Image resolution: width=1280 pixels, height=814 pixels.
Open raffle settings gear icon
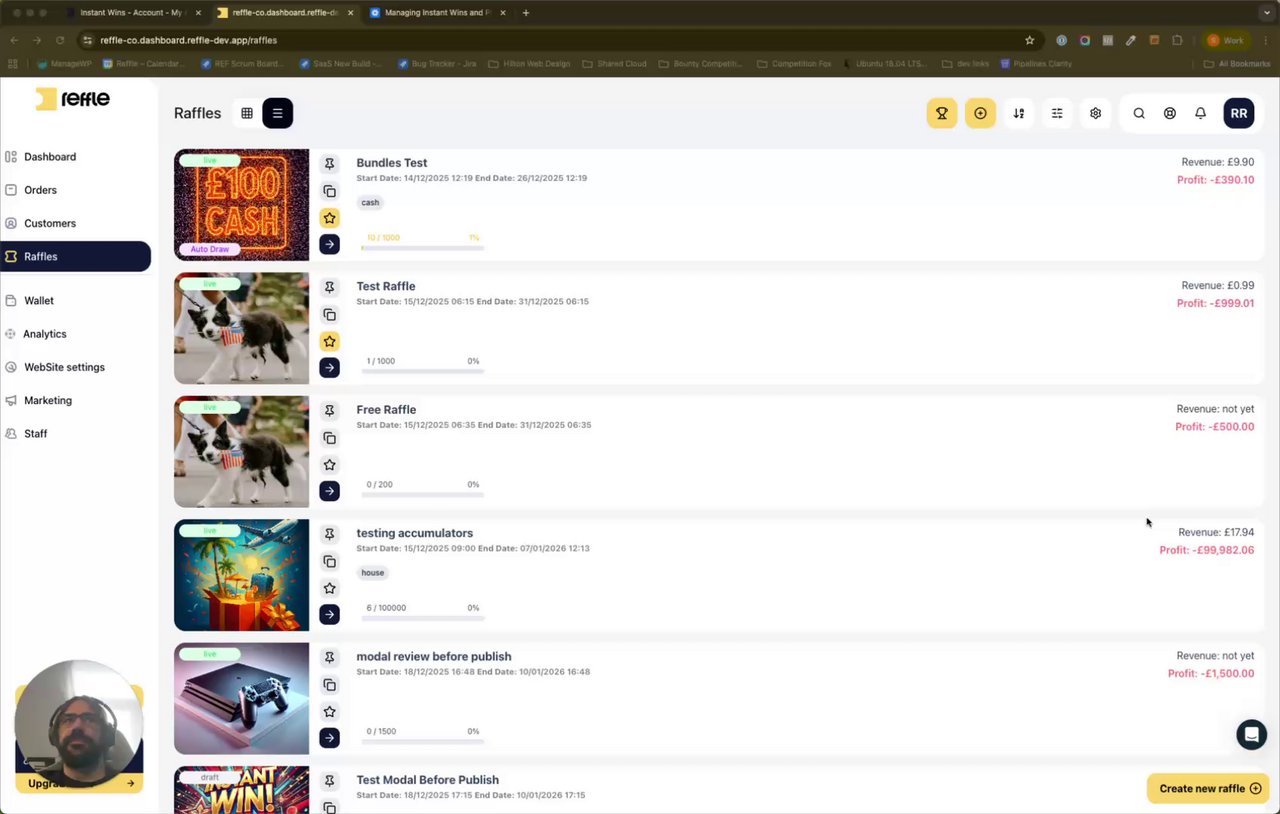1096,113
